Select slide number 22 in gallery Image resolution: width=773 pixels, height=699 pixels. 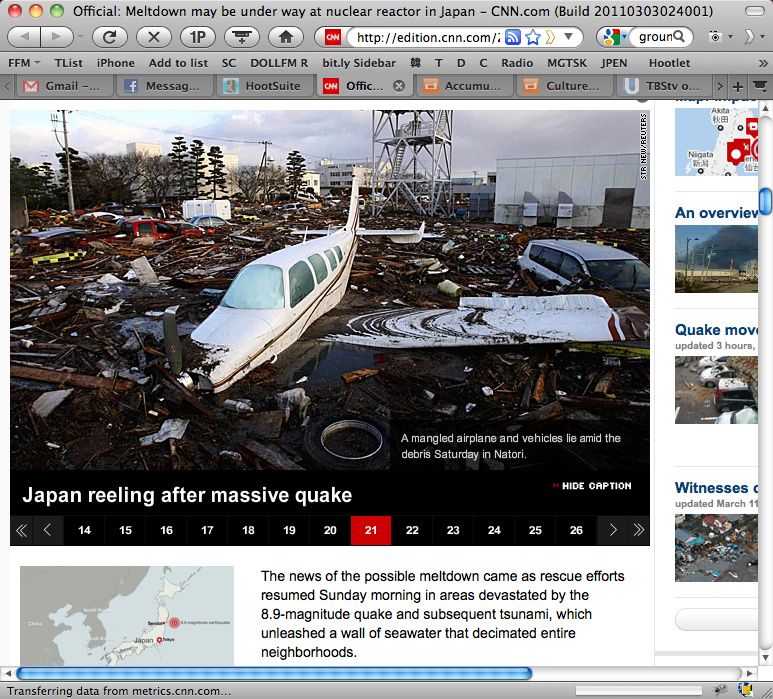click(412, 531)
